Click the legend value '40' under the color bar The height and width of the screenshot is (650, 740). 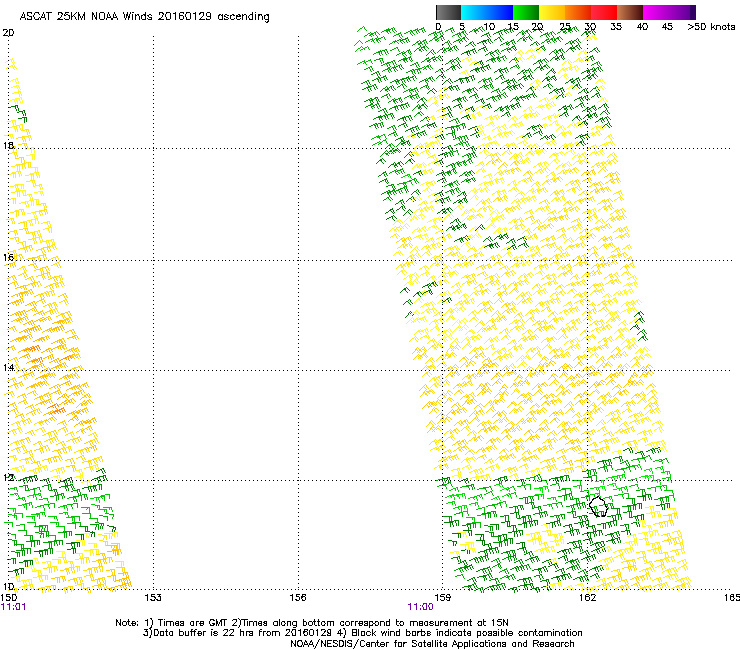pos(642,27)
